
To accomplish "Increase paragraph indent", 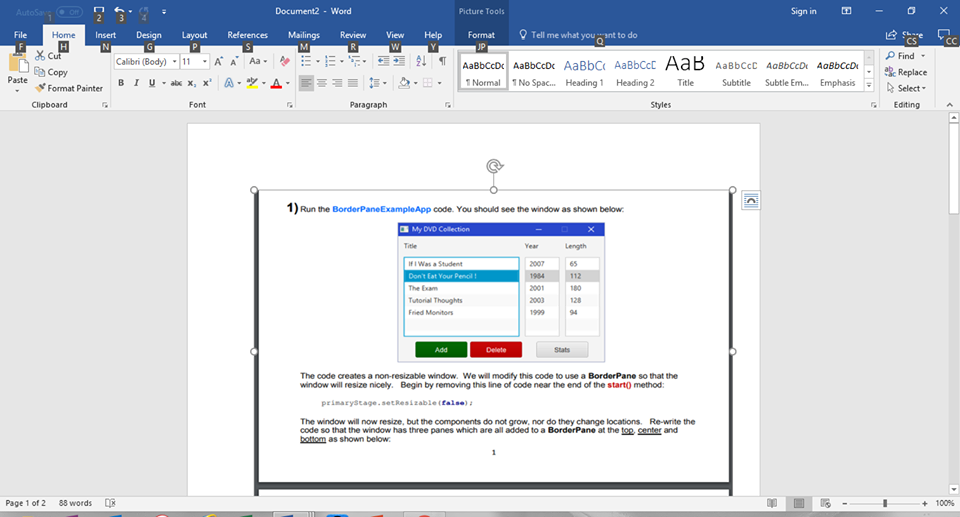I will click(x=399, y=61).
